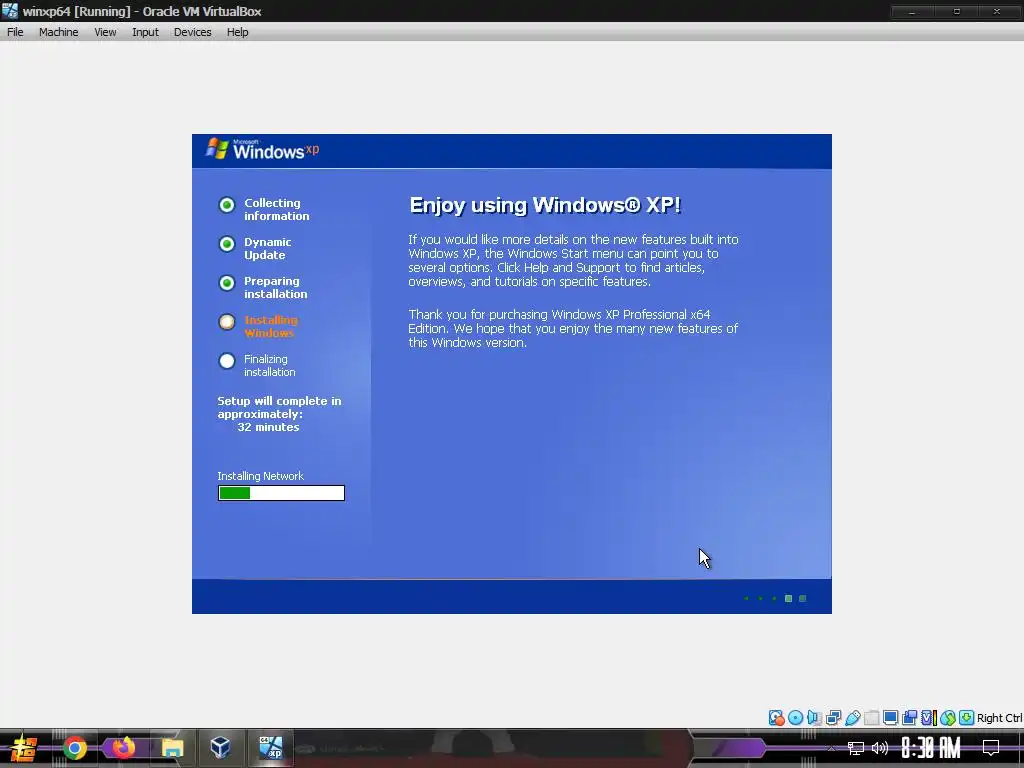Viewport: 1024px width, 768px height.
Task: Open the hard disk activity indicator
Action: (776, 718)
